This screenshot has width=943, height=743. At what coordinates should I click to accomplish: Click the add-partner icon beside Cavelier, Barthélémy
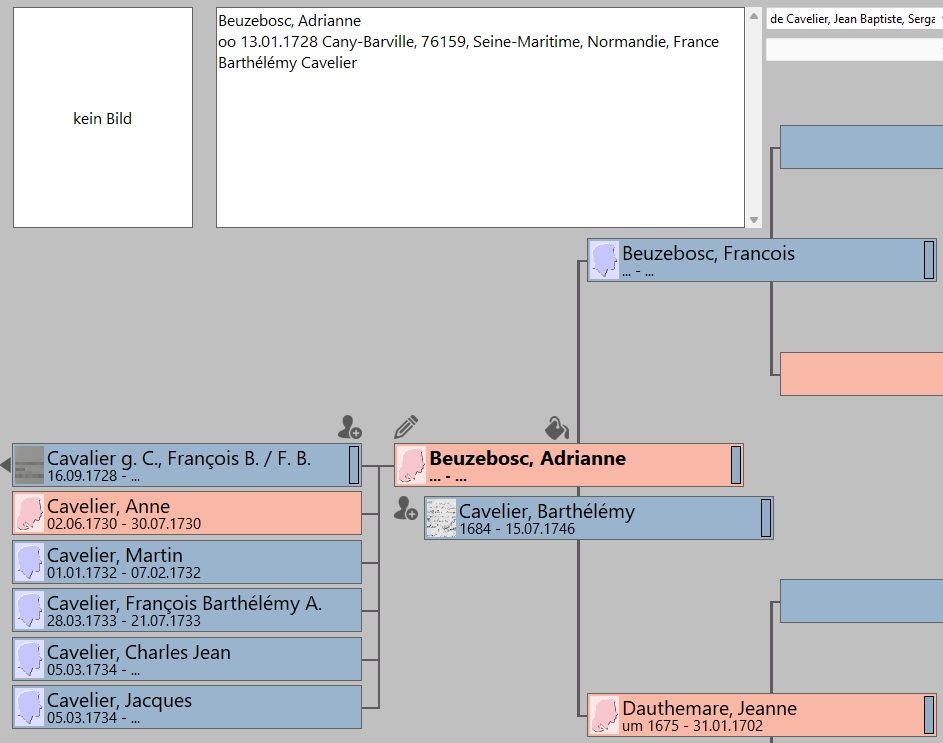406,508
